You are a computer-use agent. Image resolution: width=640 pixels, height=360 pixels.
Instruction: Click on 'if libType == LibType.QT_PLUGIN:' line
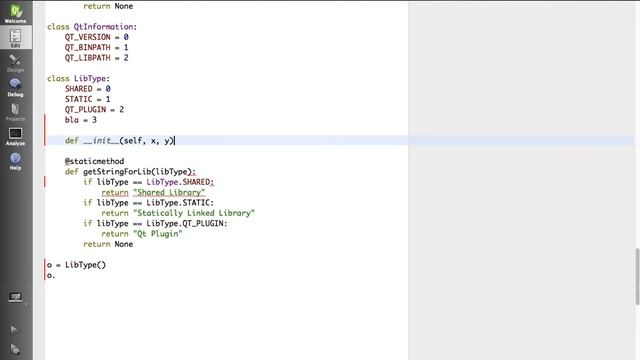click(155, 223)
